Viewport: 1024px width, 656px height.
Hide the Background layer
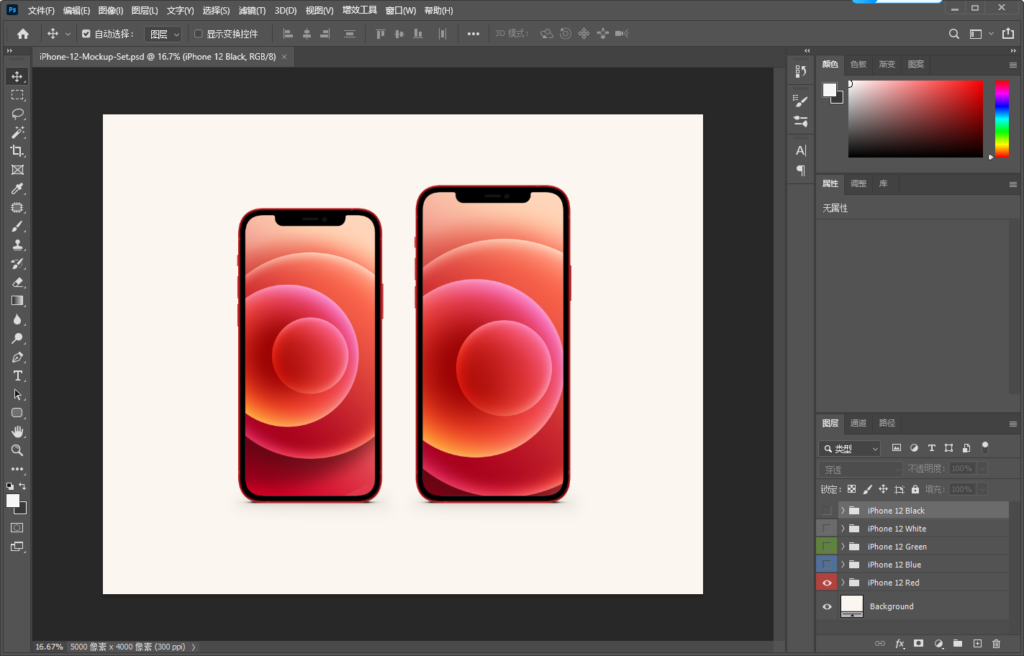(x=827, y=606)
